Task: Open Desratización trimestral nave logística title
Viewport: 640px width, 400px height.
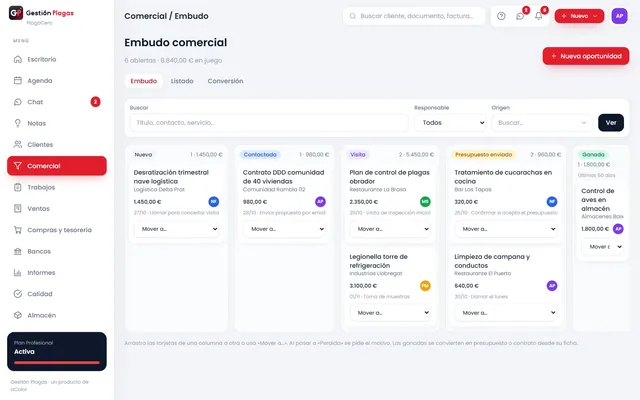Action: point(171,177)
